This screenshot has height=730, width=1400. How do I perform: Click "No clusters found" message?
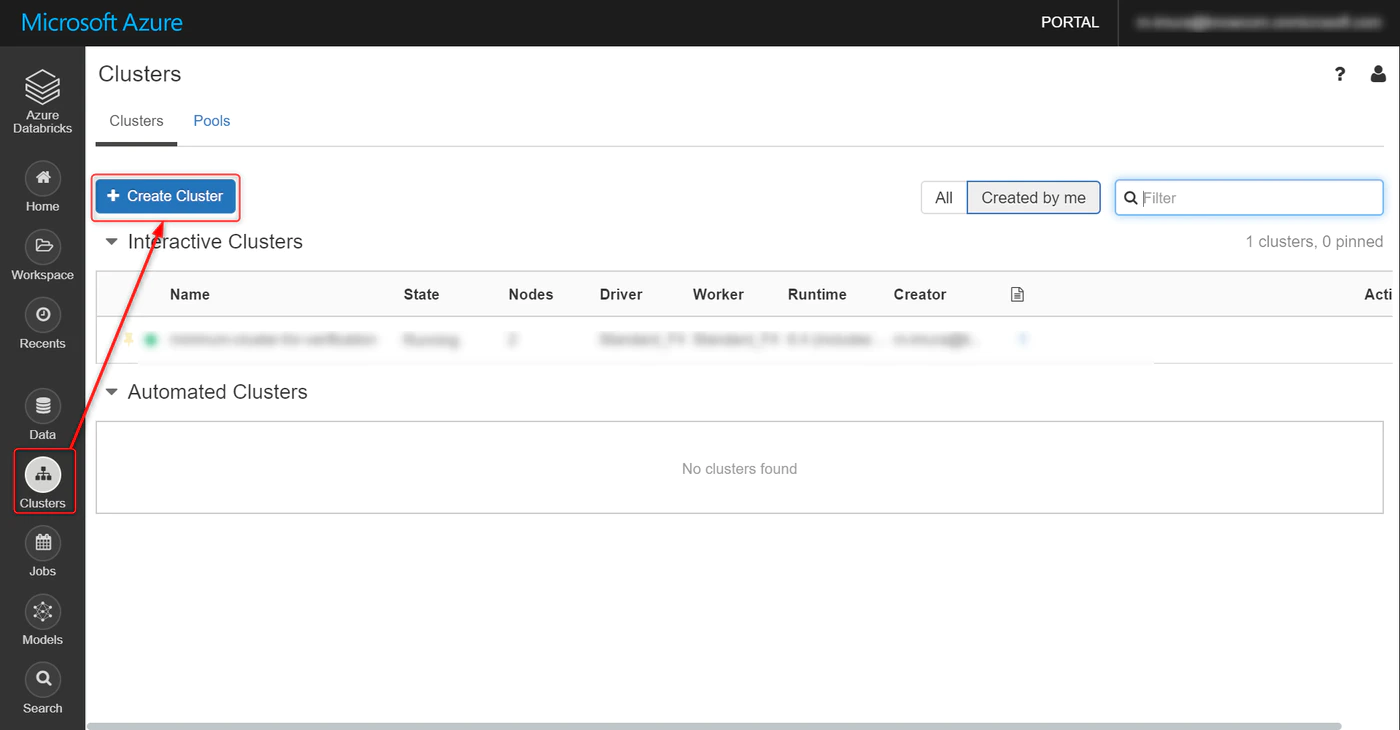click(x=740, y=468)
